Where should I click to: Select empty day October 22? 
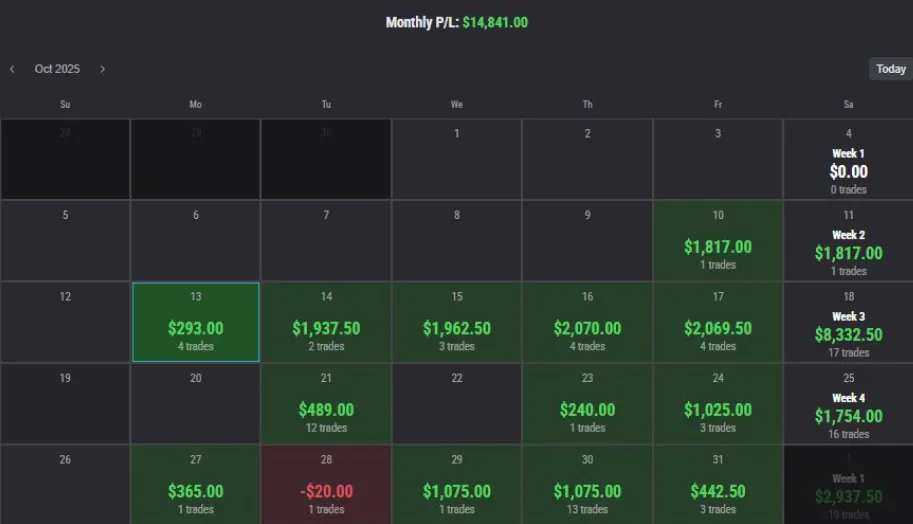pos(456,403)
